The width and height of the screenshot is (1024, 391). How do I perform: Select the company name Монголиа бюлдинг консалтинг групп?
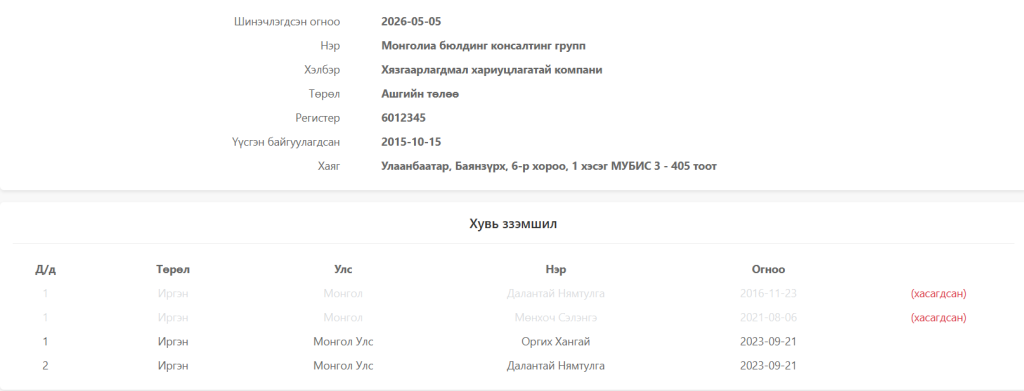[x=483, y=46]
